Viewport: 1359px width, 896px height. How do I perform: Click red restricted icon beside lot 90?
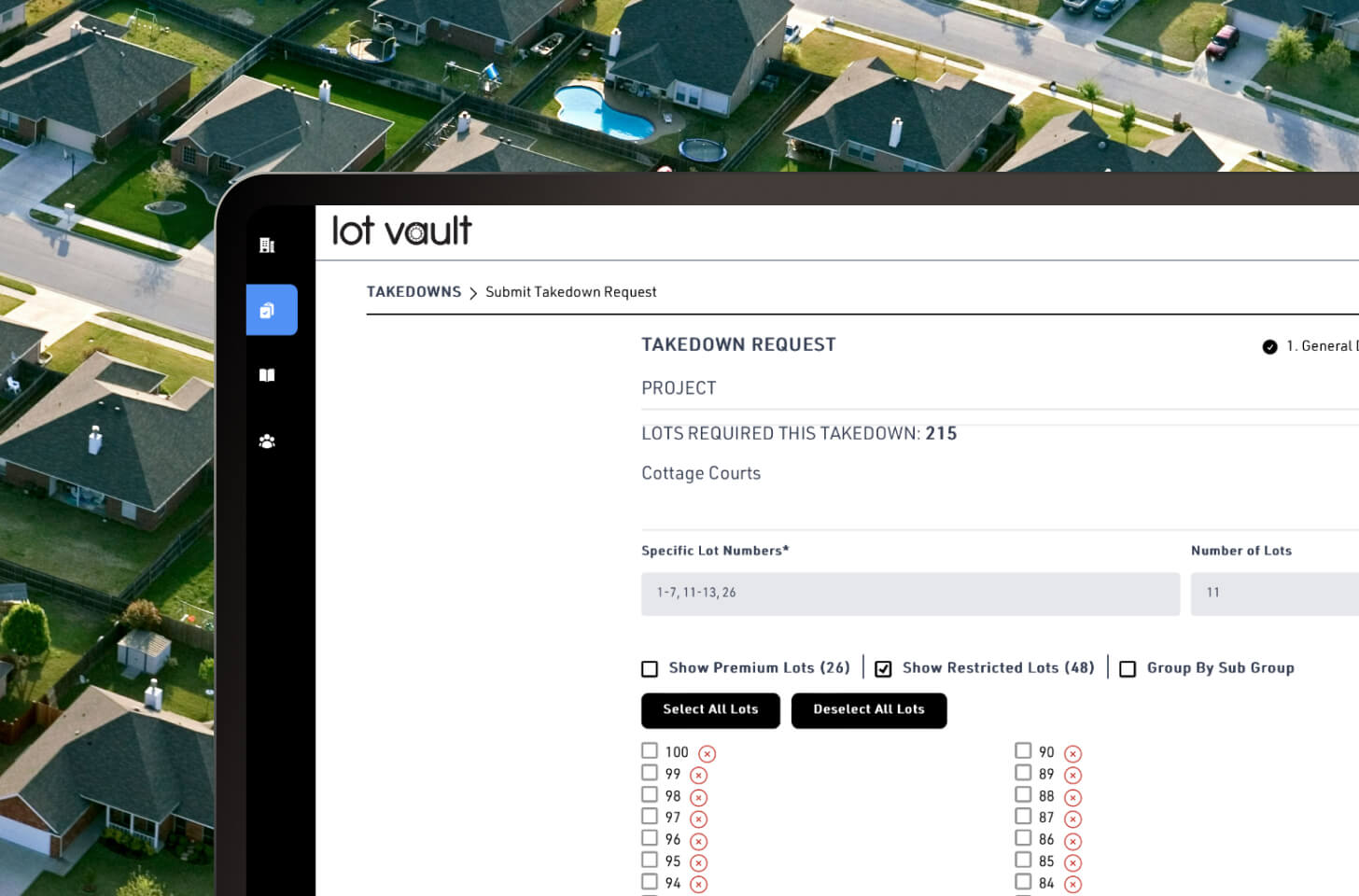(x=1073, y=753)
